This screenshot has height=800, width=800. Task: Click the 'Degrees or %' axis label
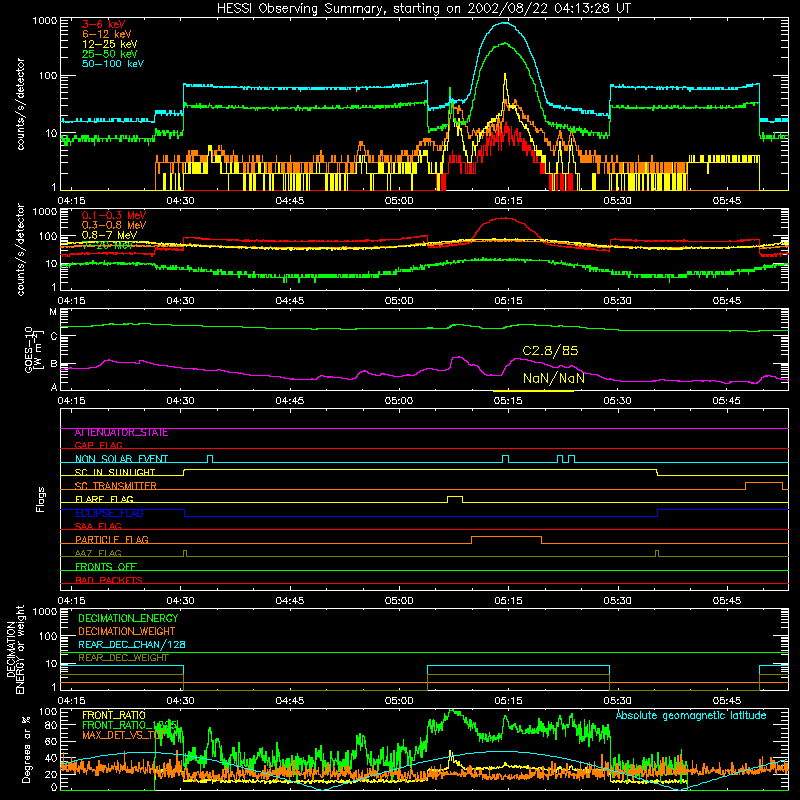click(26, 749)
